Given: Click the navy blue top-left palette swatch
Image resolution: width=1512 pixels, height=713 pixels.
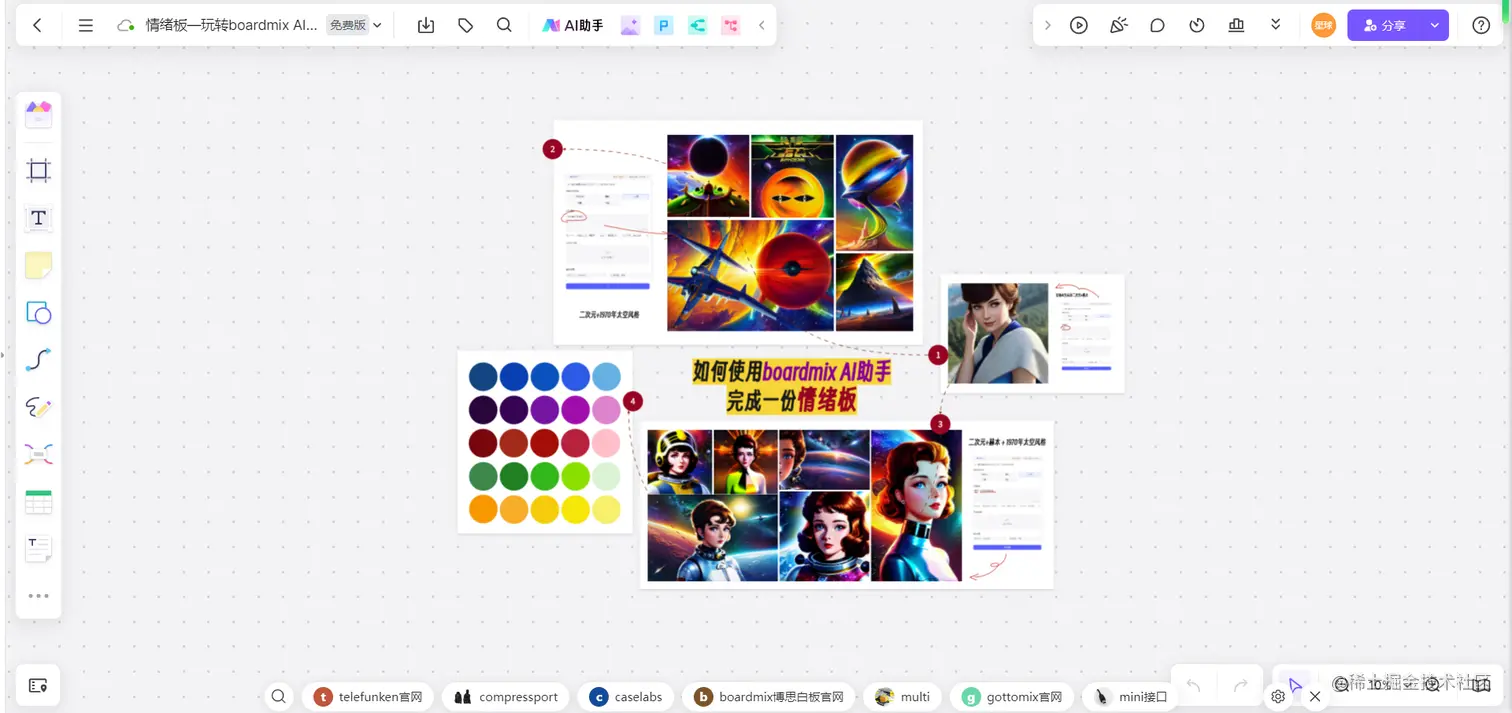Looking at the screenshot, I should click(483, 376).
